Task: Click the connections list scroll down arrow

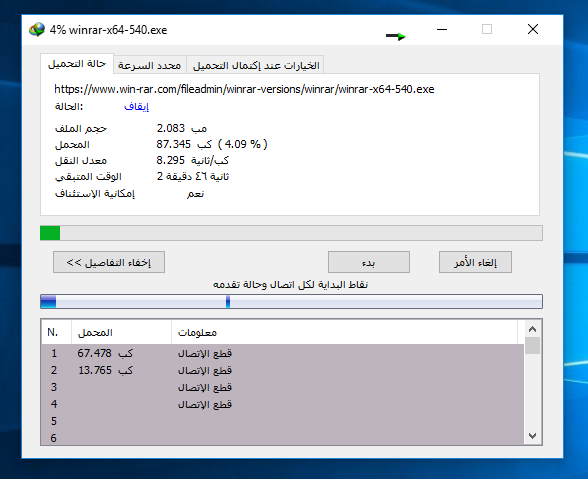Action: (x=532, y=436)
